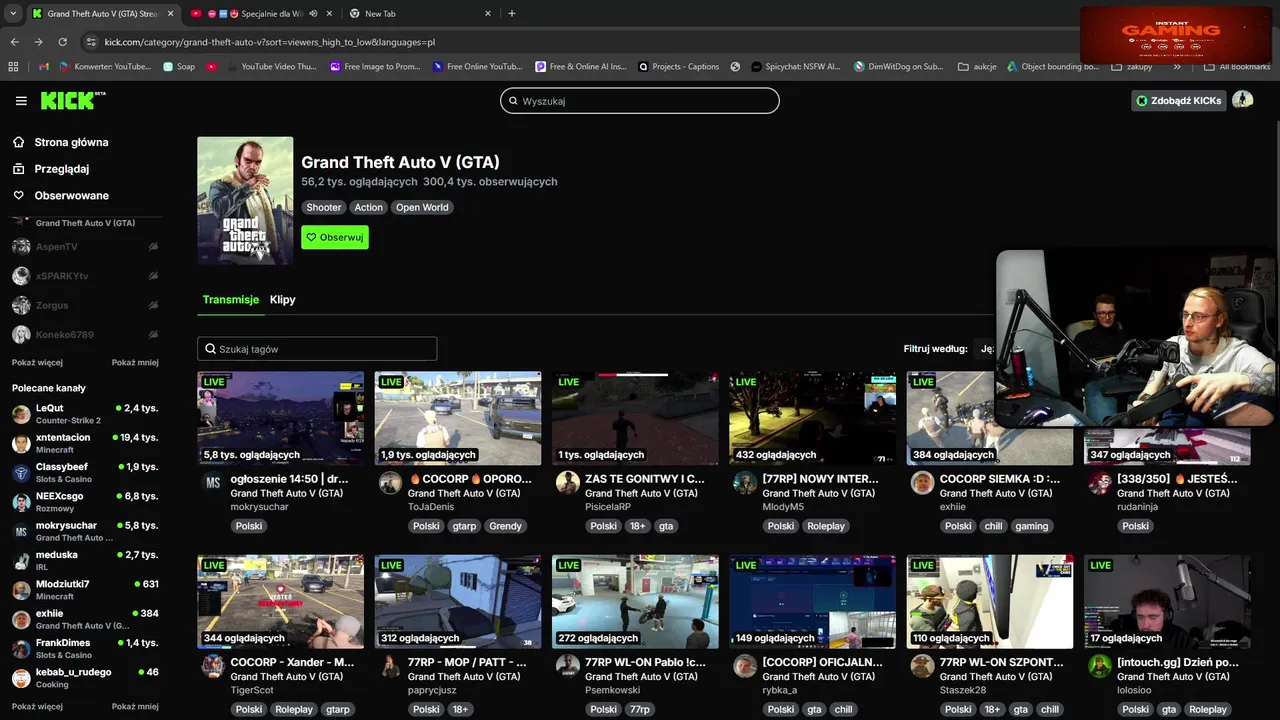Screen dimensions: 1280x720
Task: Click exhiie channel avatar on stream card
Action: point(922,483)
